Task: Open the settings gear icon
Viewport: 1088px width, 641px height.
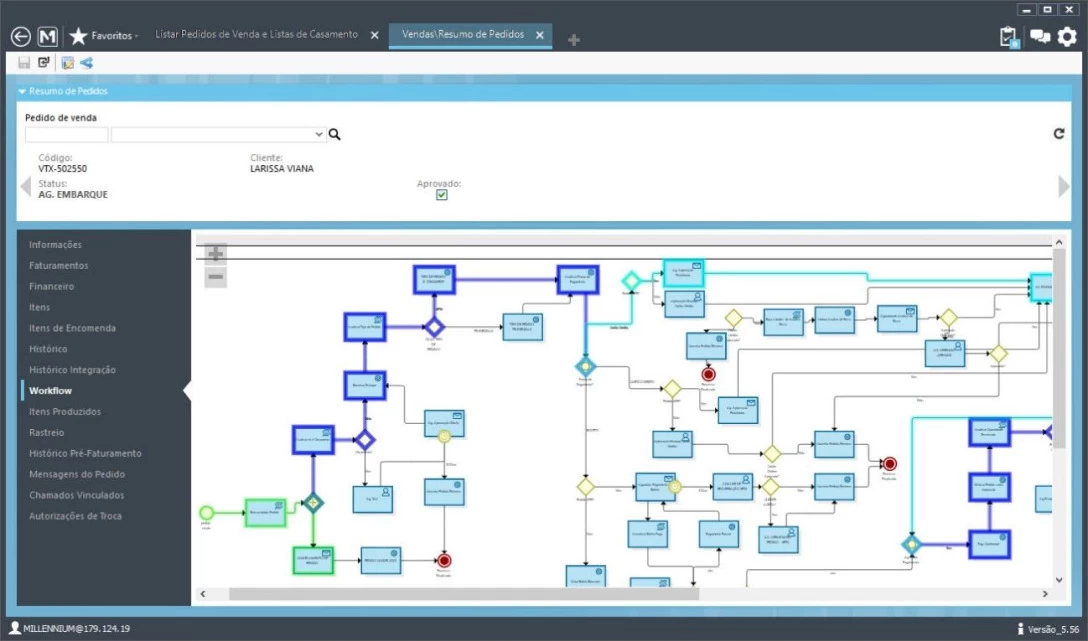Action: tap(1068, 37)
